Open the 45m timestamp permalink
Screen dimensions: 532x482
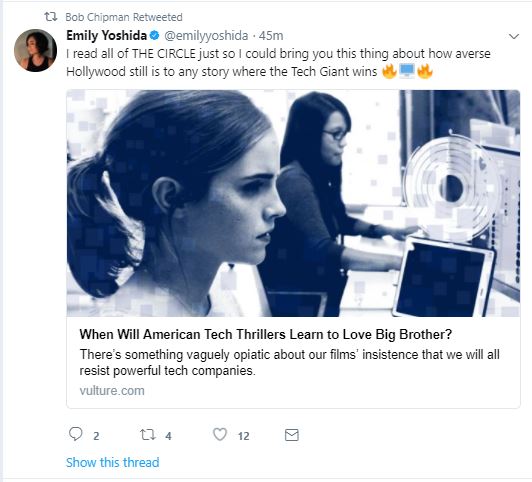271,36
